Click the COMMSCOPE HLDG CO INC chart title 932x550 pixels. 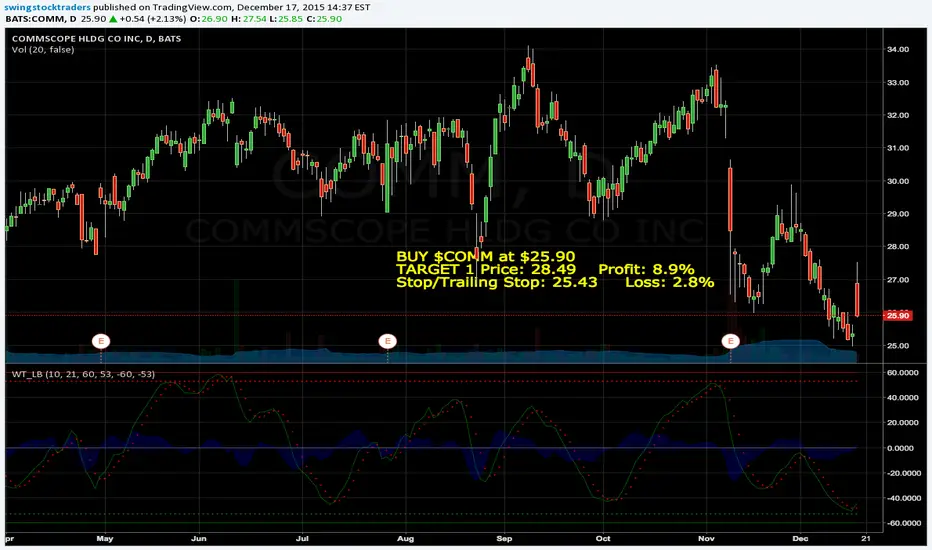click(x=96, y=39)
